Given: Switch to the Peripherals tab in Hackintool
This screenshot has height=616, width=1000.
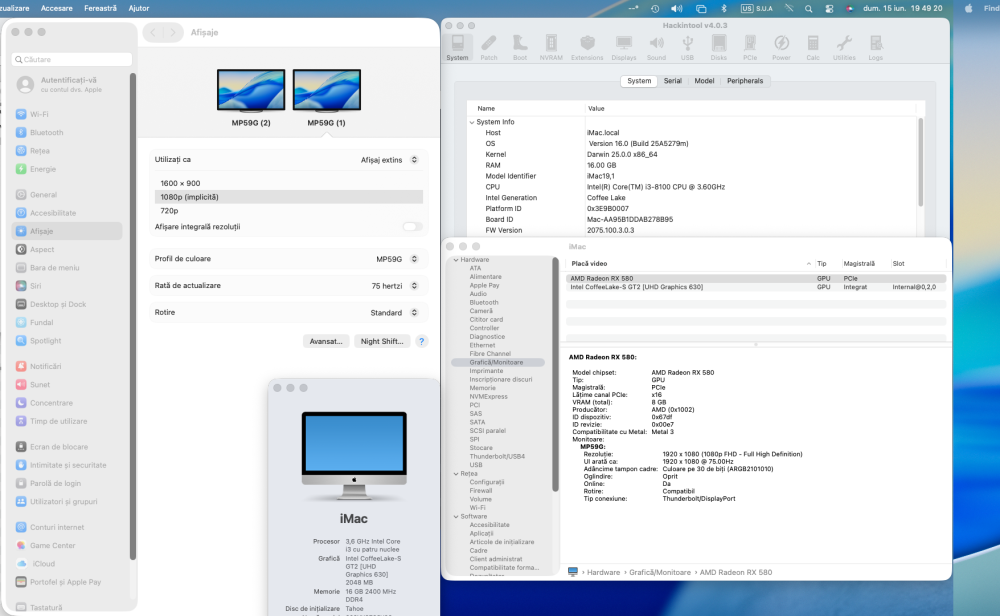Looking at the screenshot, I should point(745,81).
